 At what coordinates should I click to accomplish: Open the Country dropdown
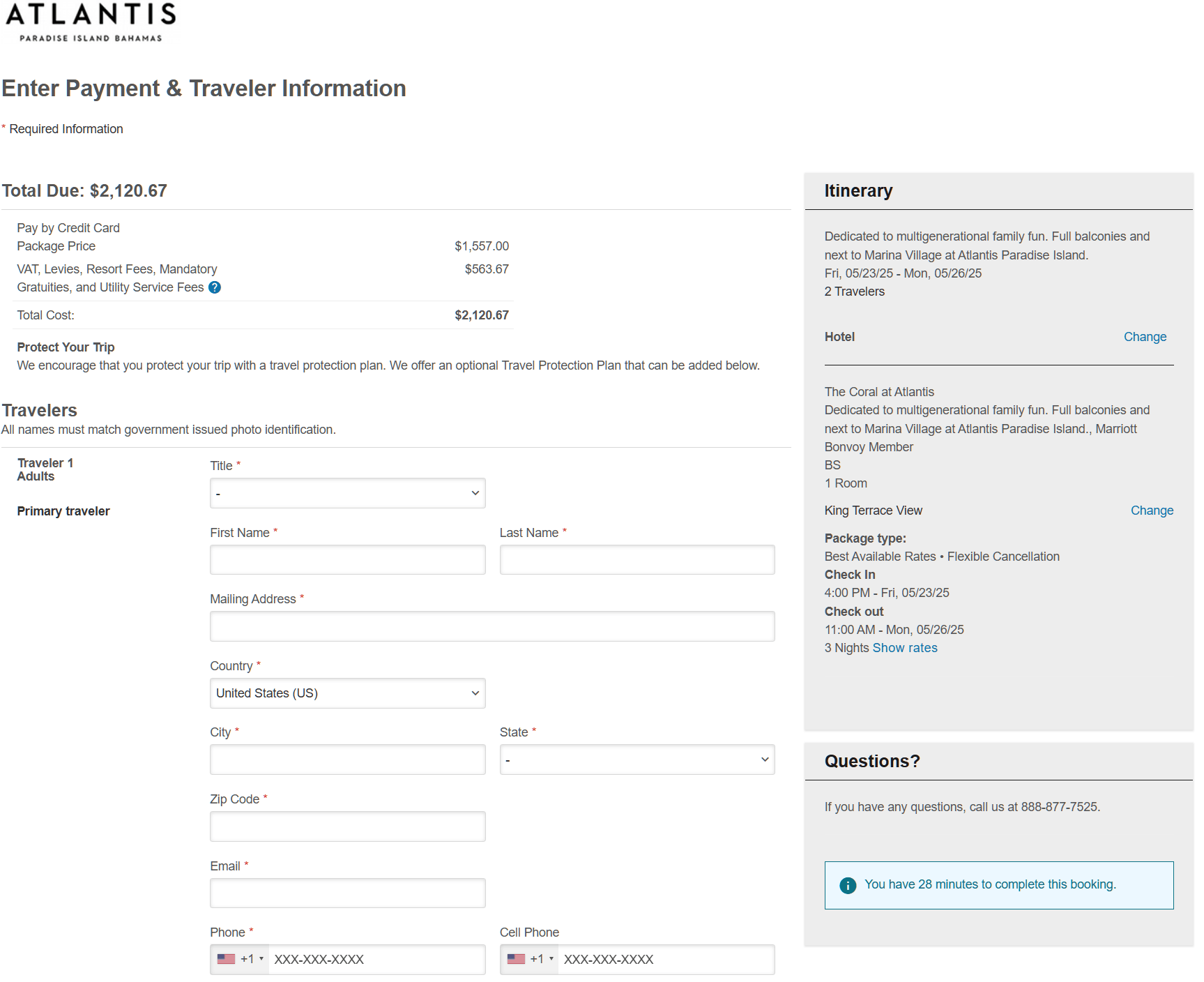click(x=348, y=693)
